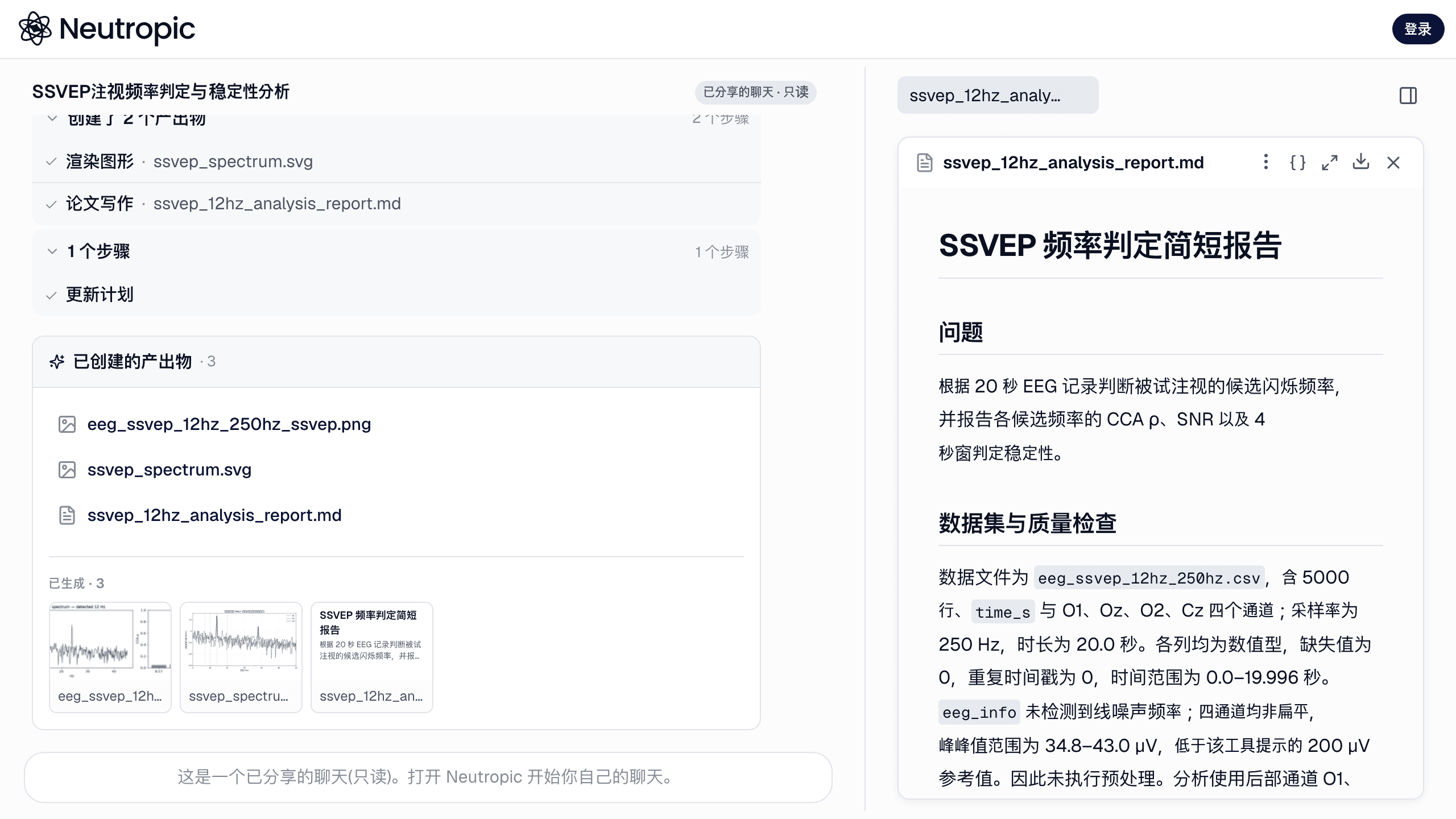Open the report's three-dot more options menu
Screen dimensions: 1456x819
pos(1265,162)
